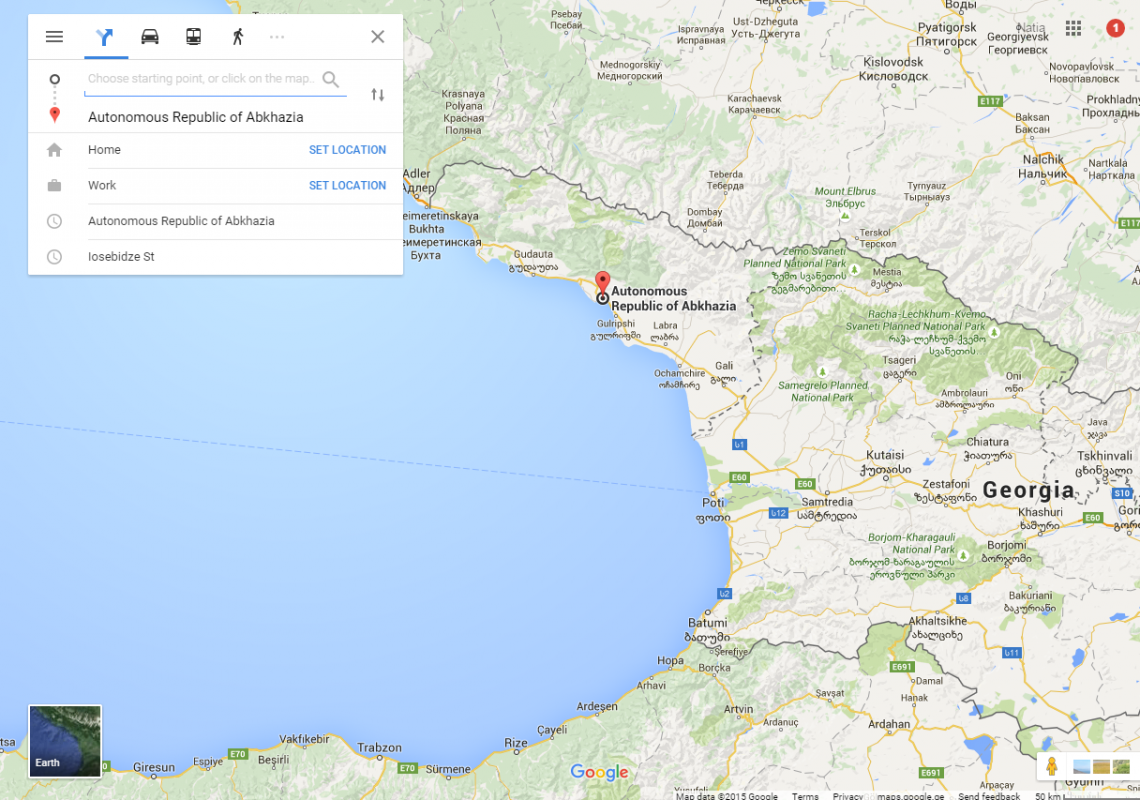Show more travel mode options
Image resolution: width=1140 pixels, height=800 pixels.
click(277, 36)
